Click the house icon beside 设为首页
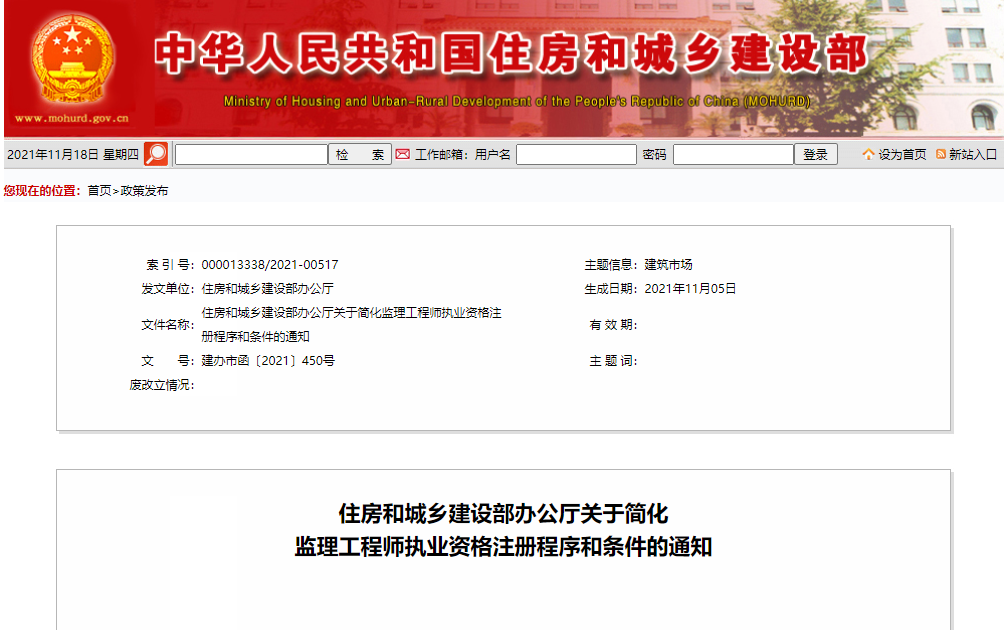The height and width of the screenshot is (630, 1007). pyautogui.click(x=868, y=154)
